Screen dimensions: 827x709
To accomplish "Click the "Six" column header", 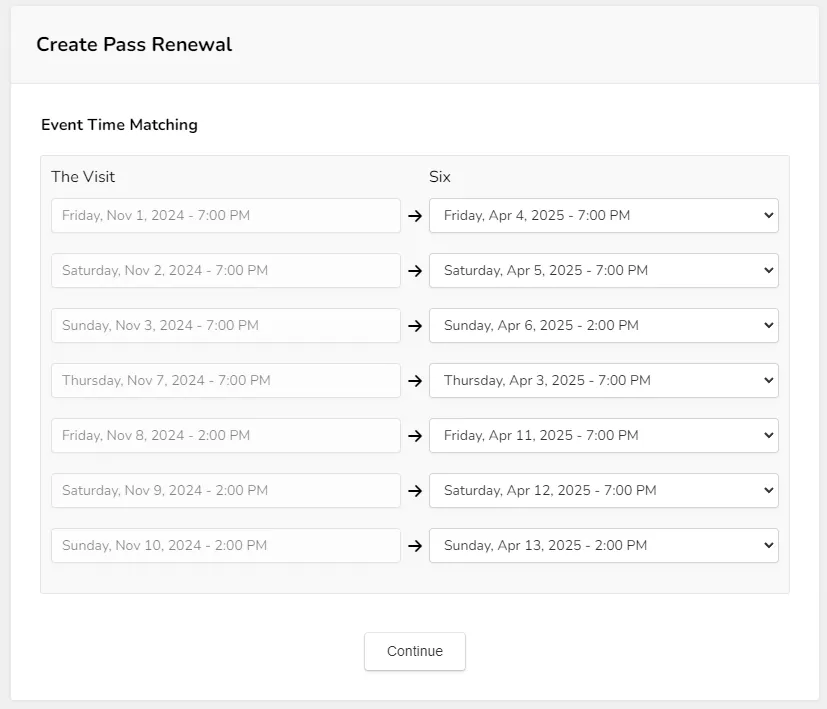I will pyautogui.click(x=440, y=177).
